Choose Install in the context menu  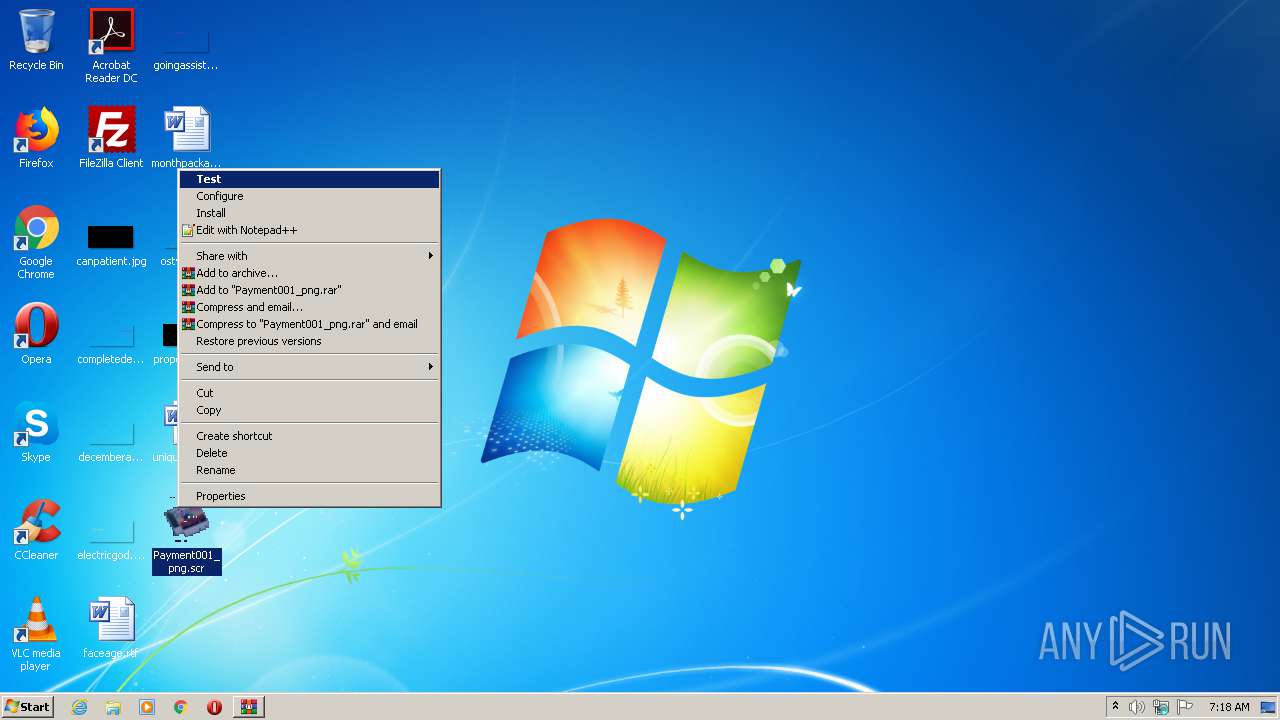(310, 213)
